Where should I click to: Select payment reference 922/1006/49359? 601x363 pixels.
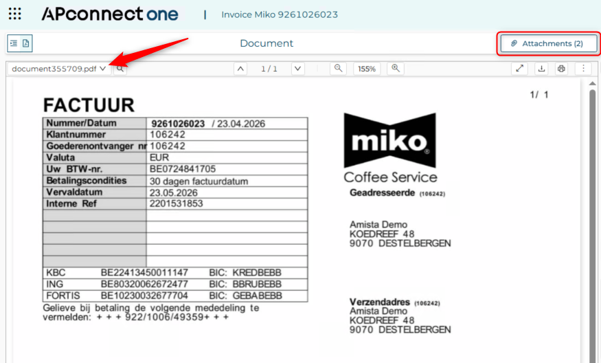click(x=165, y=317)
